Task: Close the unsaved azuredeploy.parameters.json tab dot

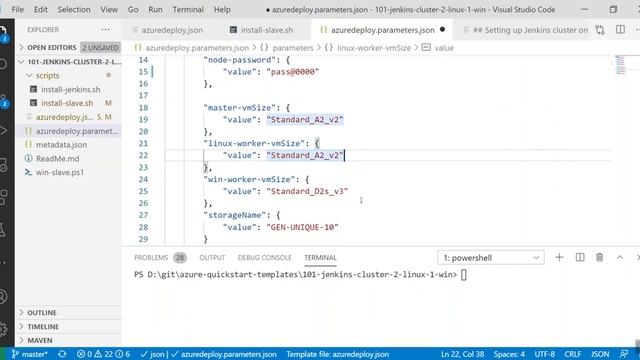Action: click(x=442, y=29)
